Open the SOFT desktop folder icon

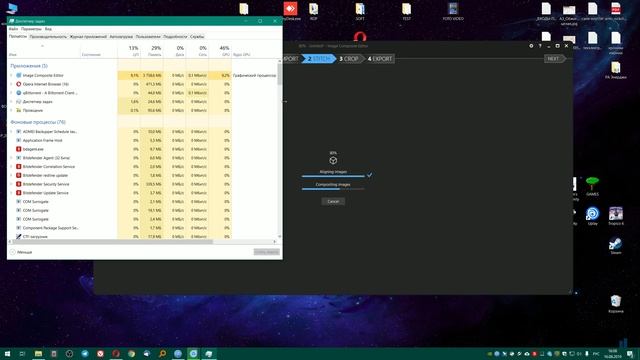tap(360, 11)
